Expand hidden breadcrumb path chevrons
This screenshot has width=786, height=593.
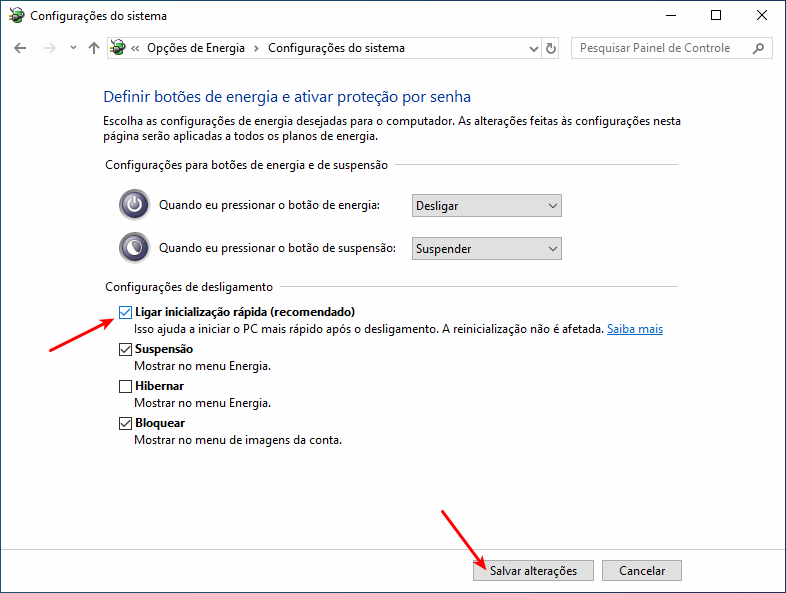[135, 48]
